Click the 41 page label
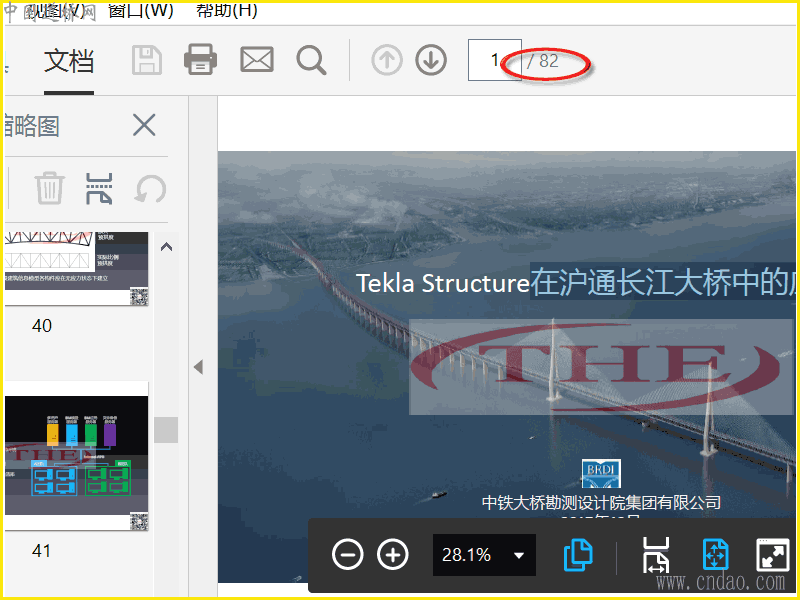The width and height of the screenshot is (800, 600). 41,551
